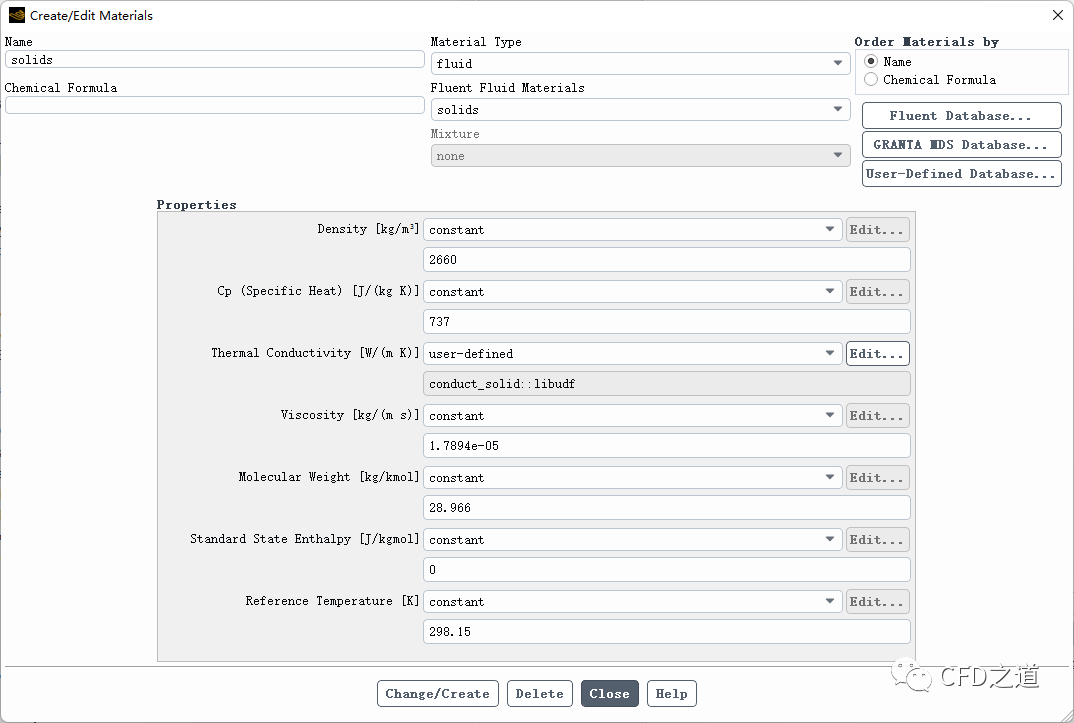The height and width of the screenshot is (723, 1074).
Task: Click Edit for Thermal Conductivity
Action: 877,353
